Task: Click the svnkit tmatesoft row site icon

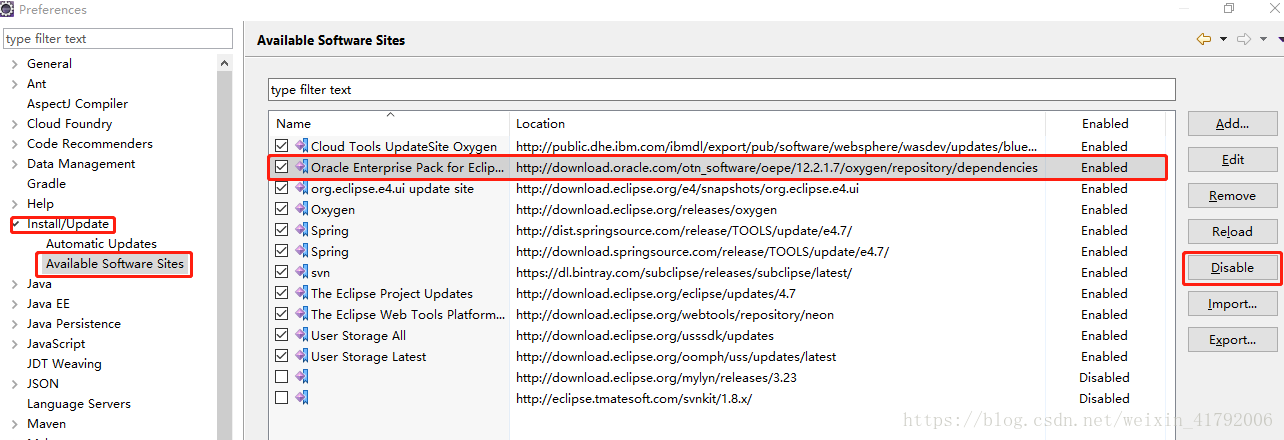Action: point(301,398)
